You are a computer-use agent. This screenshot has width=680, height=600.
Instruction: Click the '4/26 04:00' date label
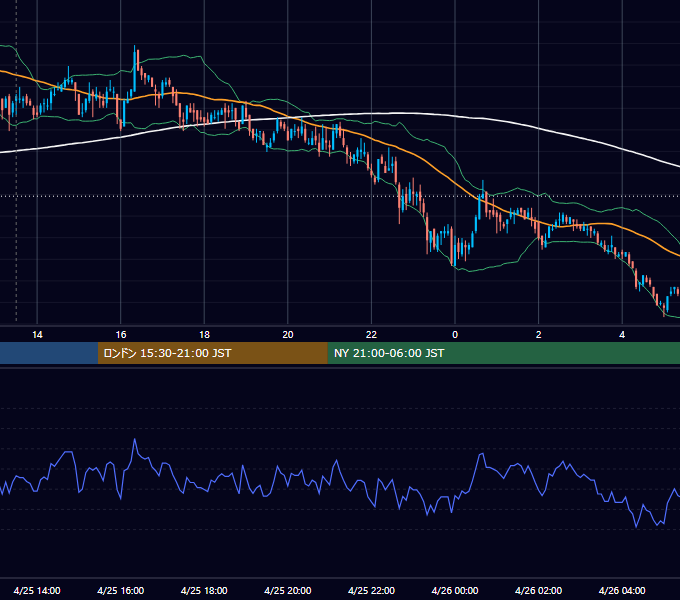point(622,590)
